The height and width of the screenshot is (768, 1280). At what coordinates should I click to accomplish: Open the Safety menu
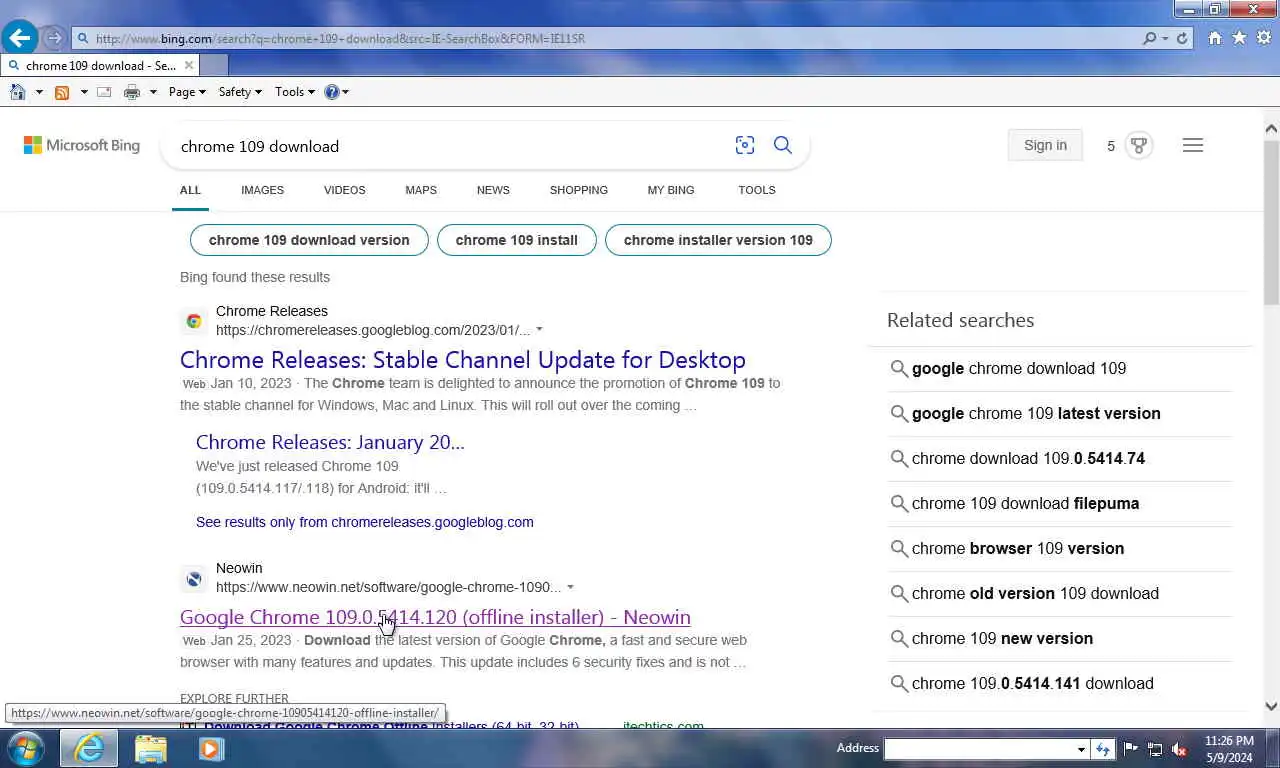pyautogui.click(x=240, y=92)
